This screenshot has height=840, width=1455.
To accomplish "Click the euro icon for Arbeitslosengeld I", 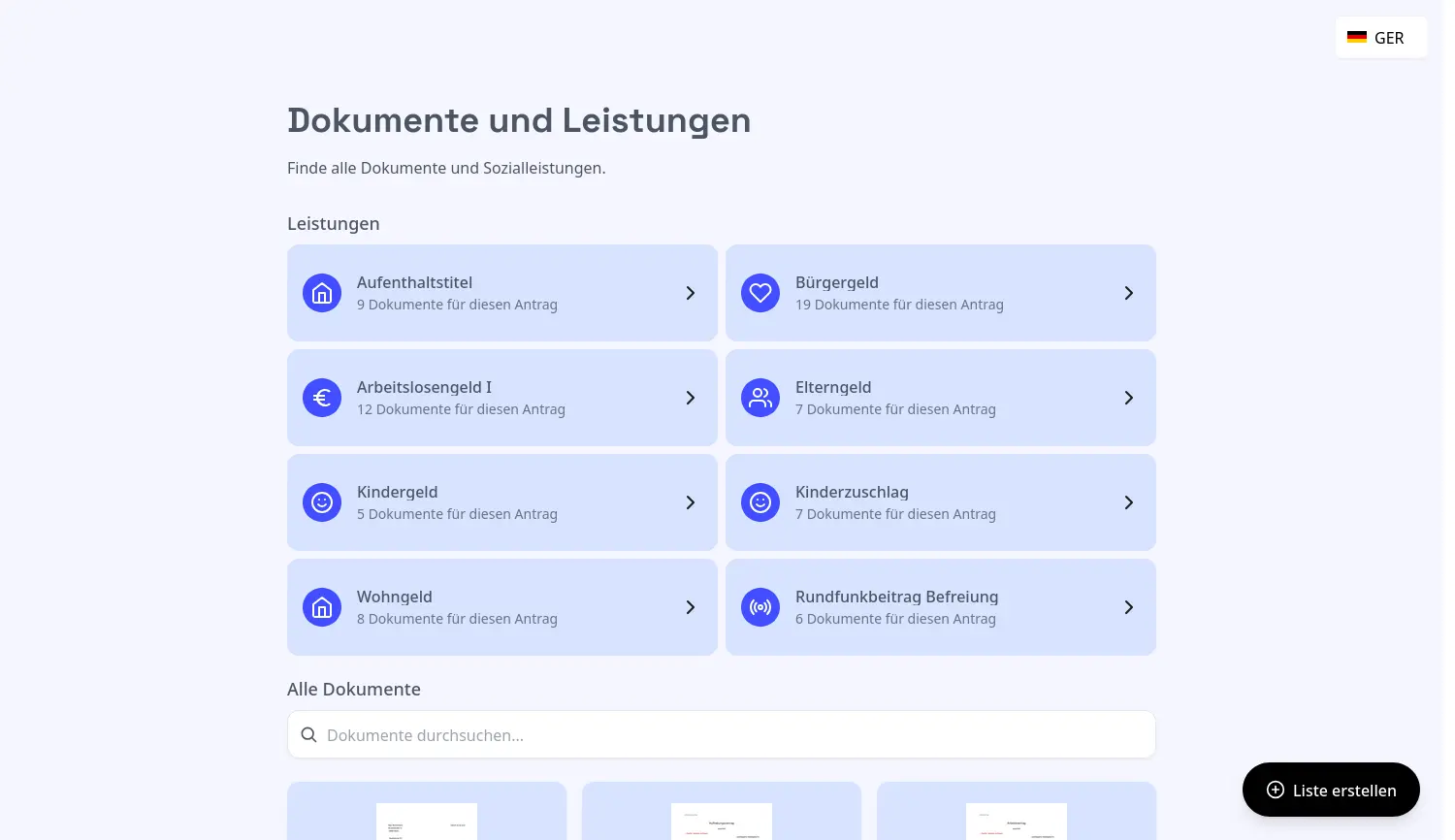I will click(322, 398).
